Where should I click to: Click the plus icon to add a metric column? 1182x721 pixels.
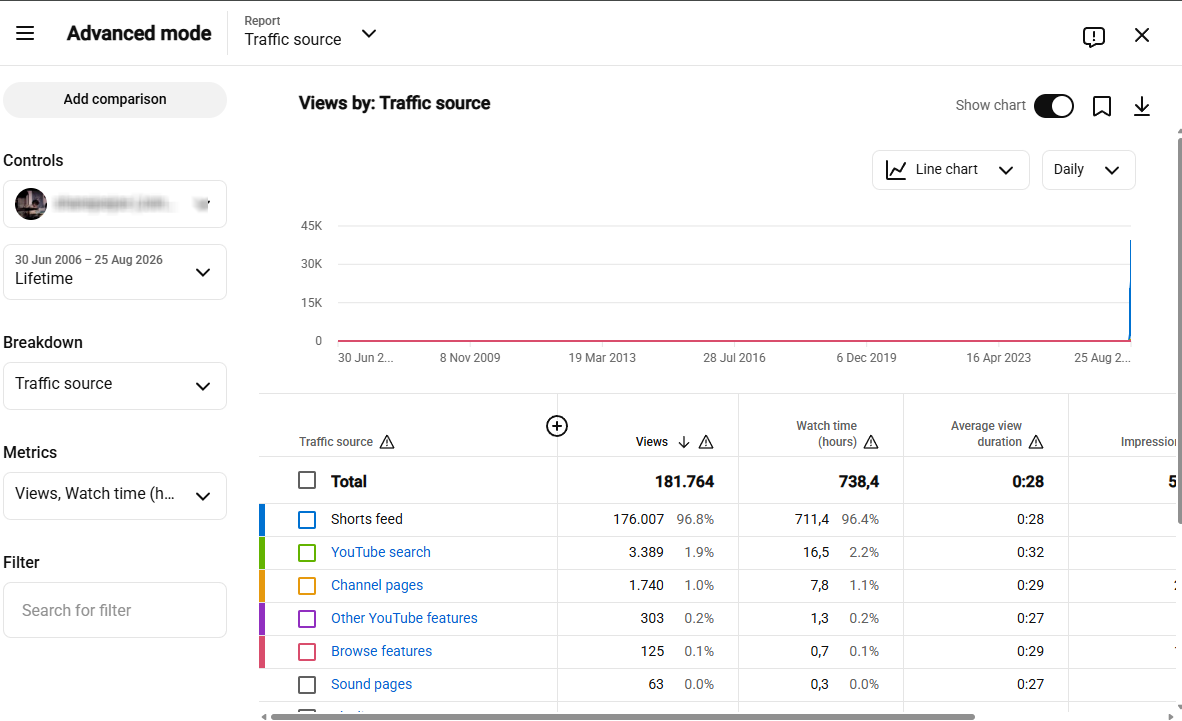pos(556,426)
